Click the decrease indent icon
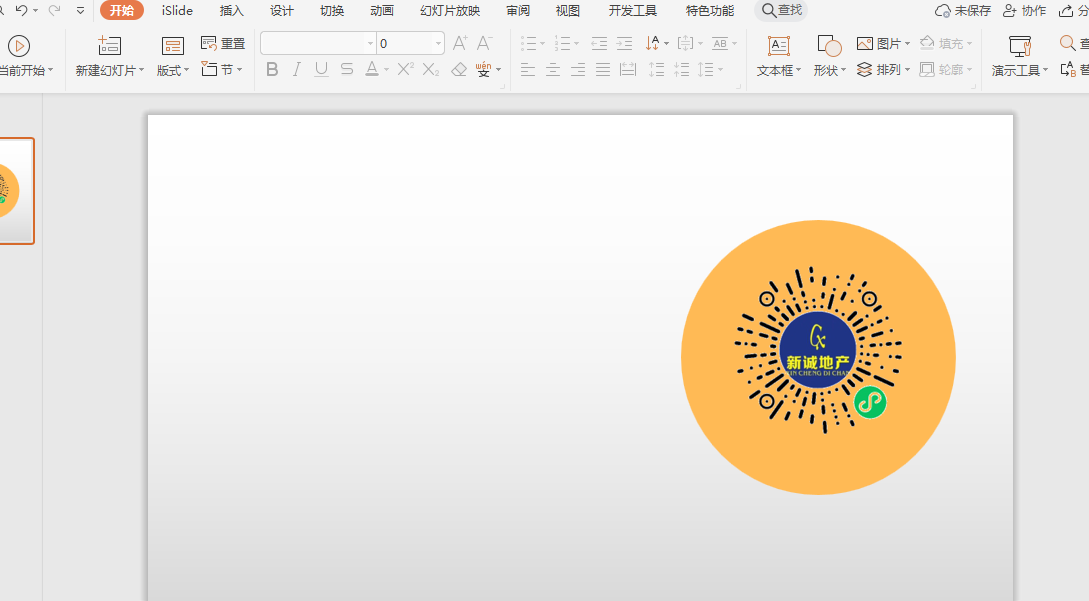Image resolution: width=1089 pixels, height=601 pixels. click(x=599, y=44)
